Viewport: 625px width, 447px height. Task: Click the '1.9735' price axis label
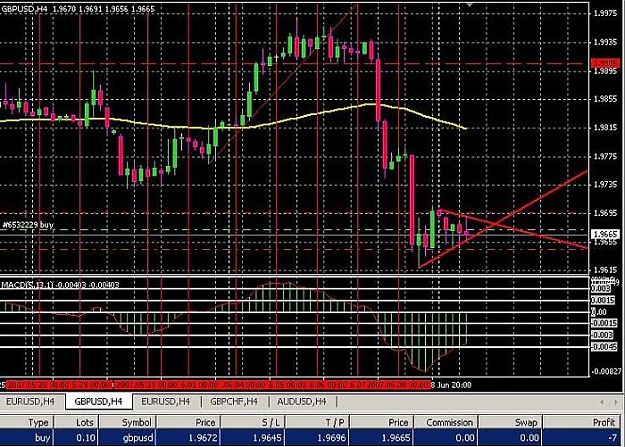pyautogui.click(x=605, y=184)
